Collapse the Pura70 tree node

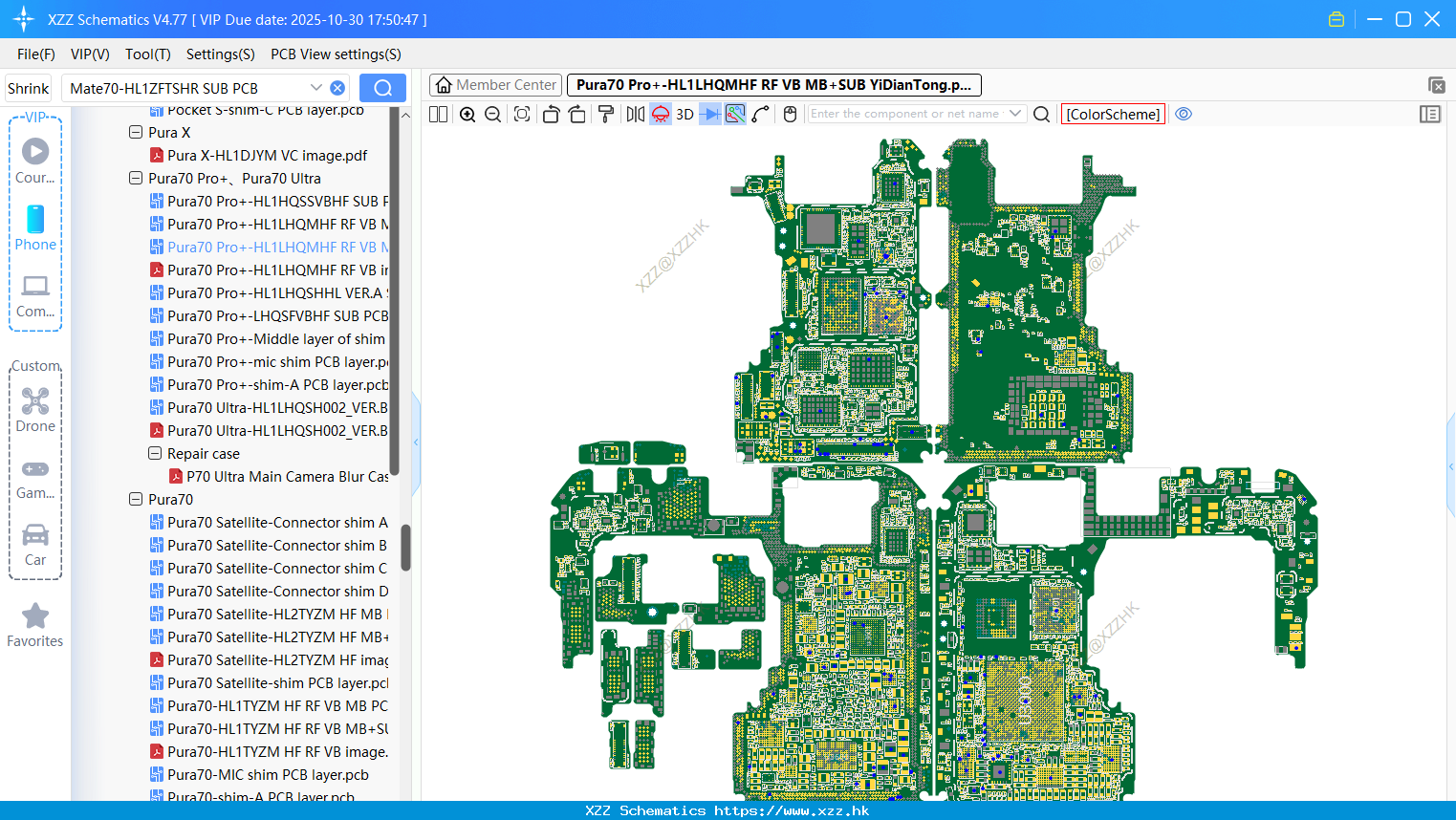[136, 499]
